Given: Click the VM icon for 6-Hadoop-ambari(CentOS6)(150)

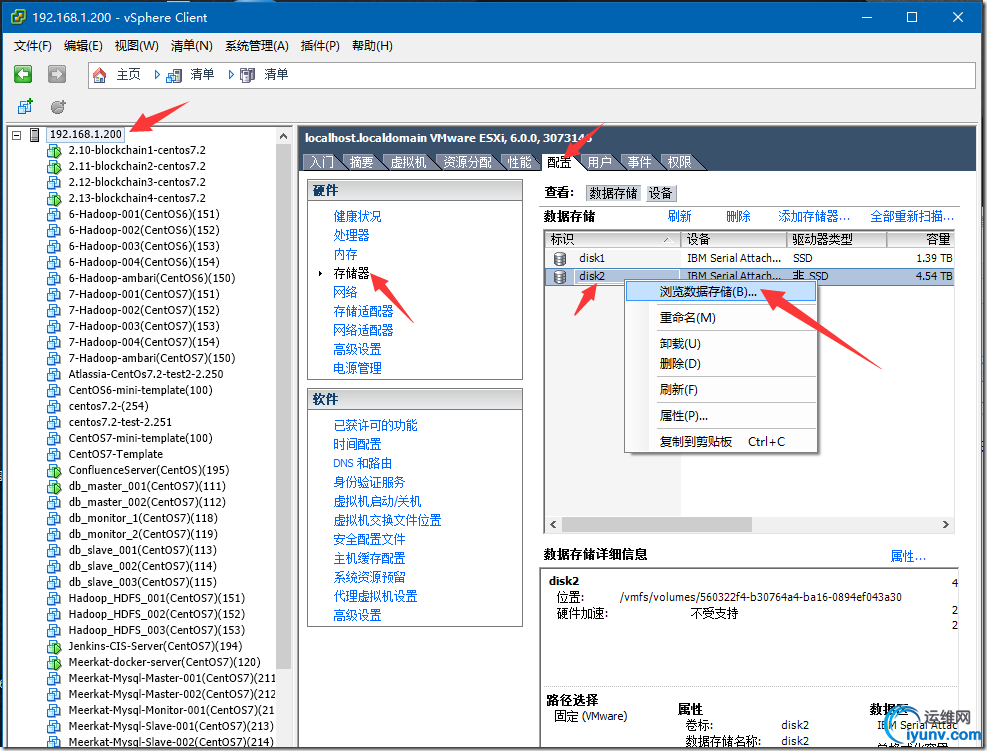Looking at the screenshot, I should click(x=54, y=279).
